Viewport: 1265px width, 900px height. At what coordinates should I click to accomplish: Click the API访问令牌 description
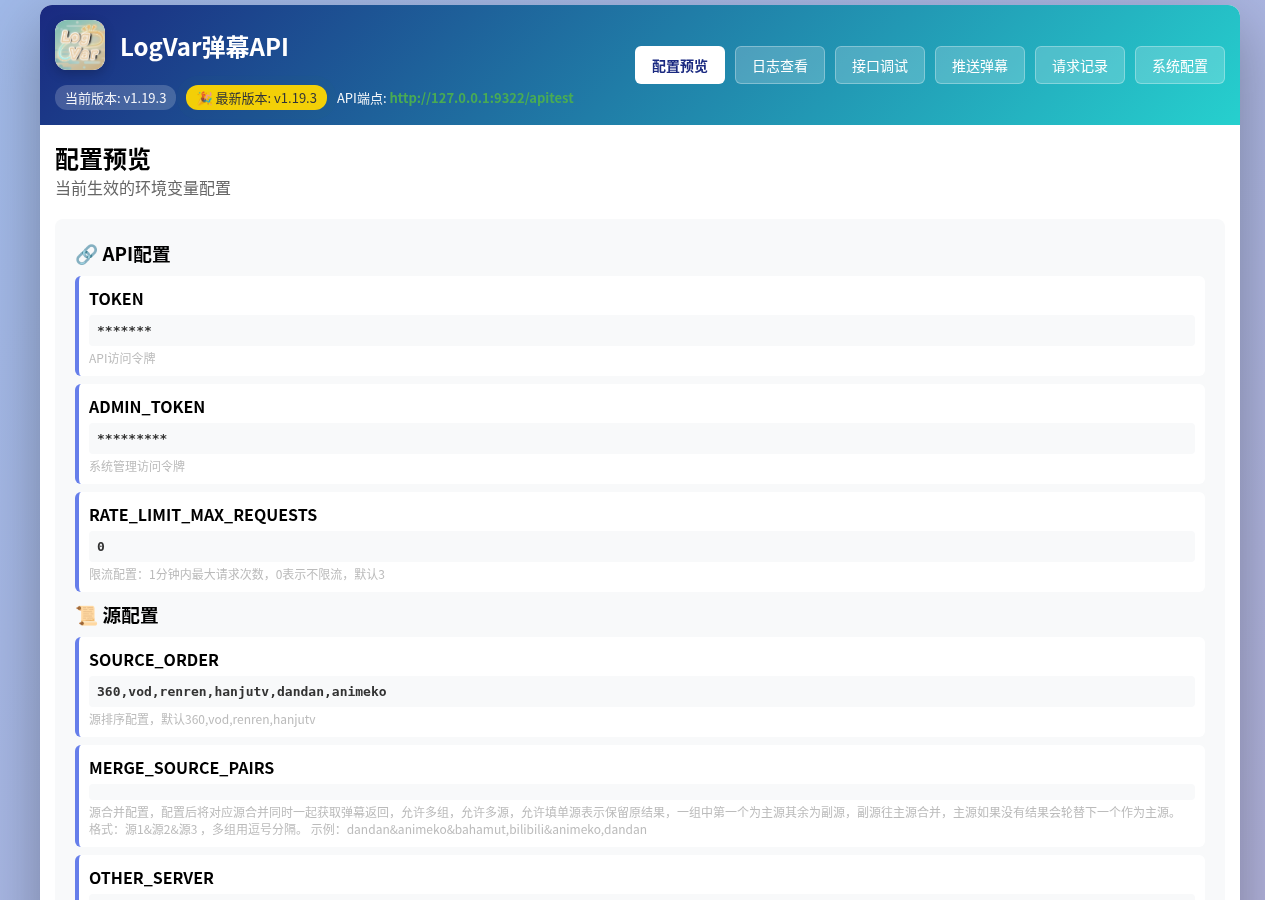[x=122, y=358]
